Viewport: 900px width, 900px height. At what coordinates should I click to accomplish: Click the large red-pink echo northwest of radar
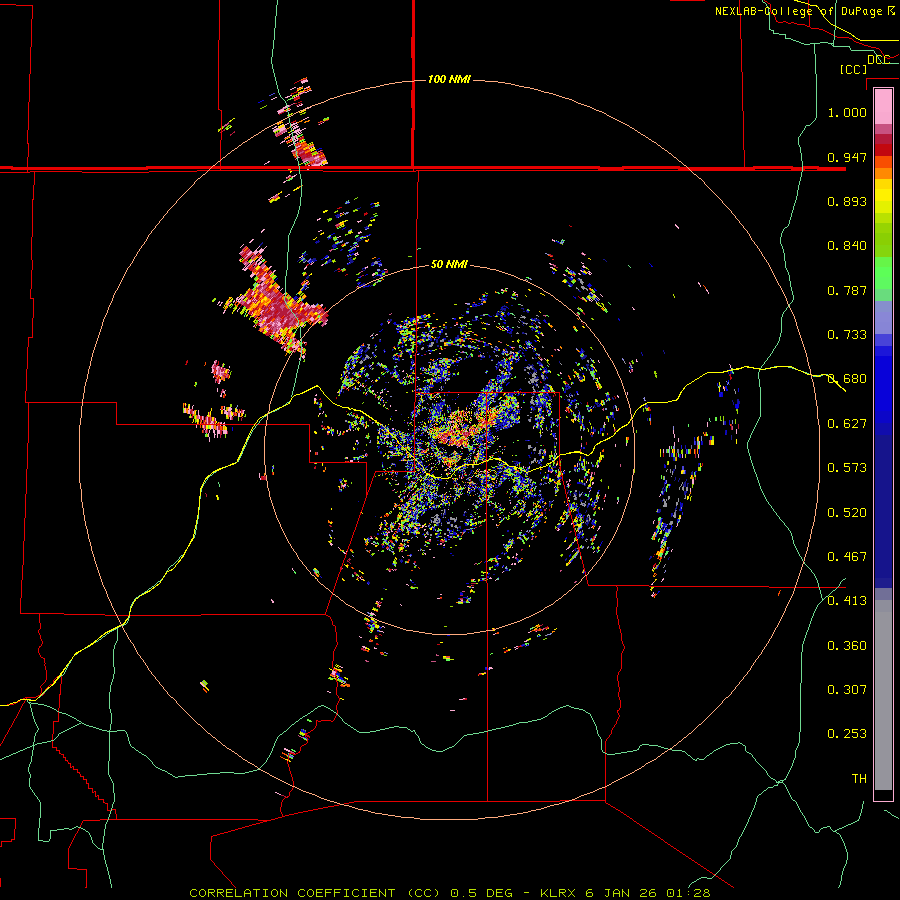(274, 303)
